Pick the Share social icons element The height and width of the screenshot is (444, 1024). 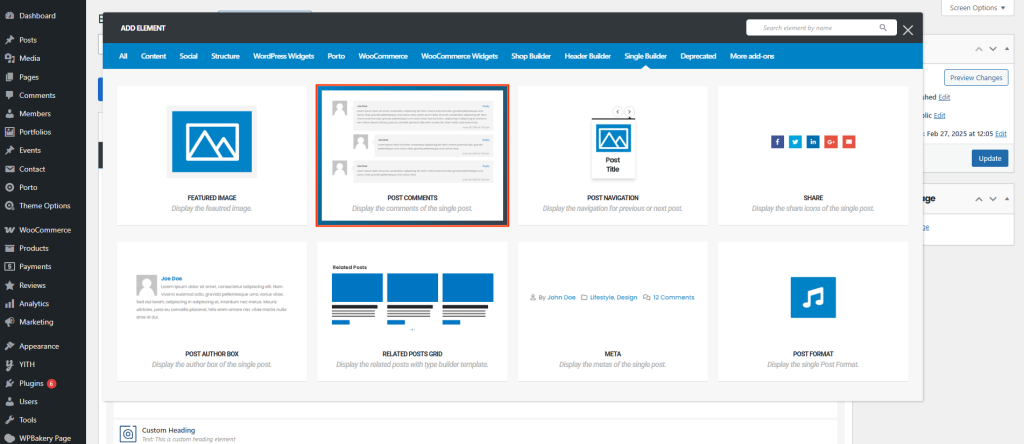(813, 154)
